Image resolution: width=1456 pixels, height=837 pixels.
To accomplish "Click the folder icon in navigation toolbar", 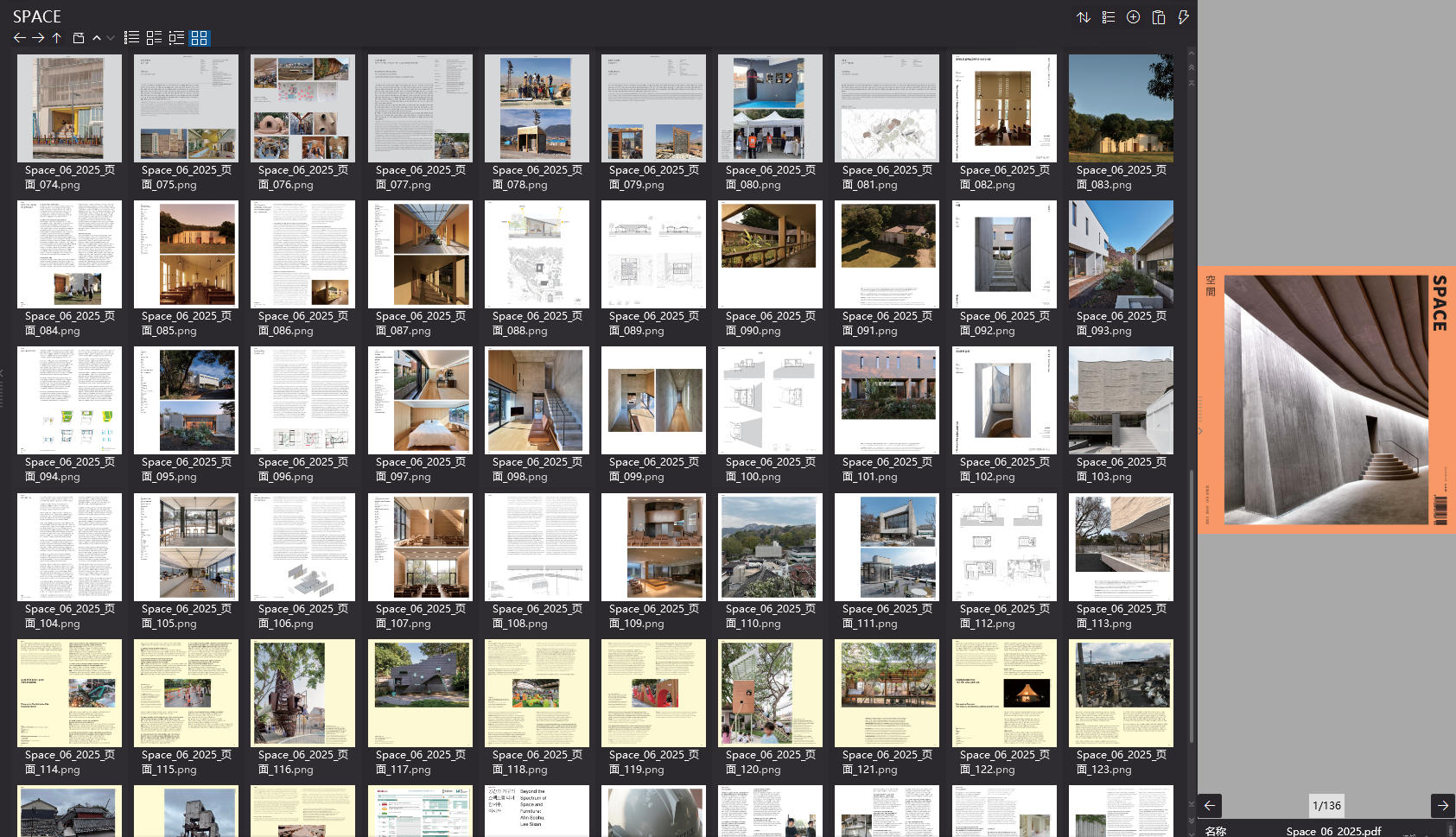I will pos(78,38).
